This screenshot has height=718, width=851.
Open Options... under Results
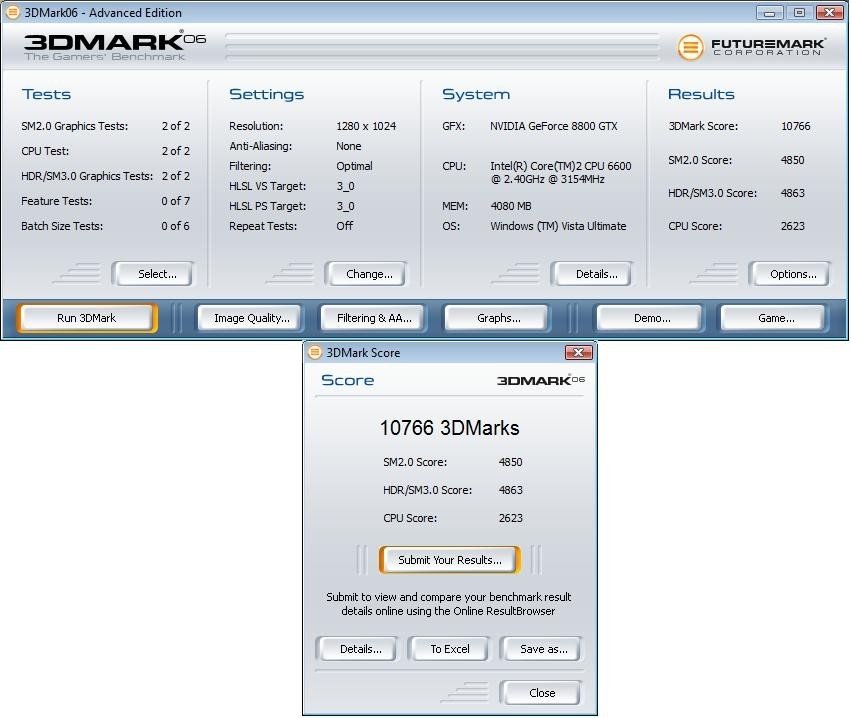coord(790,274)
